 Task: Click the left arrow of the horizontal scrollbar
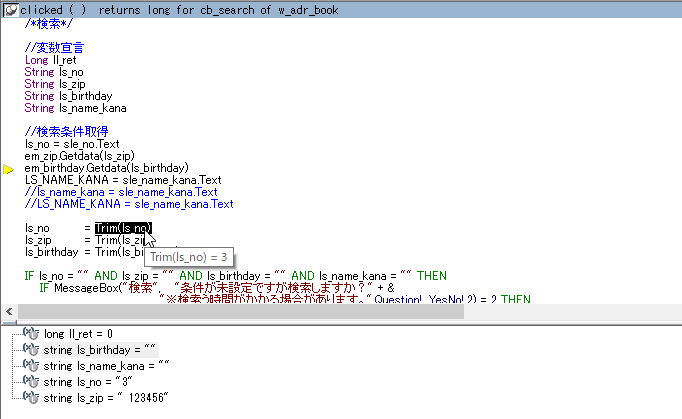9,312
